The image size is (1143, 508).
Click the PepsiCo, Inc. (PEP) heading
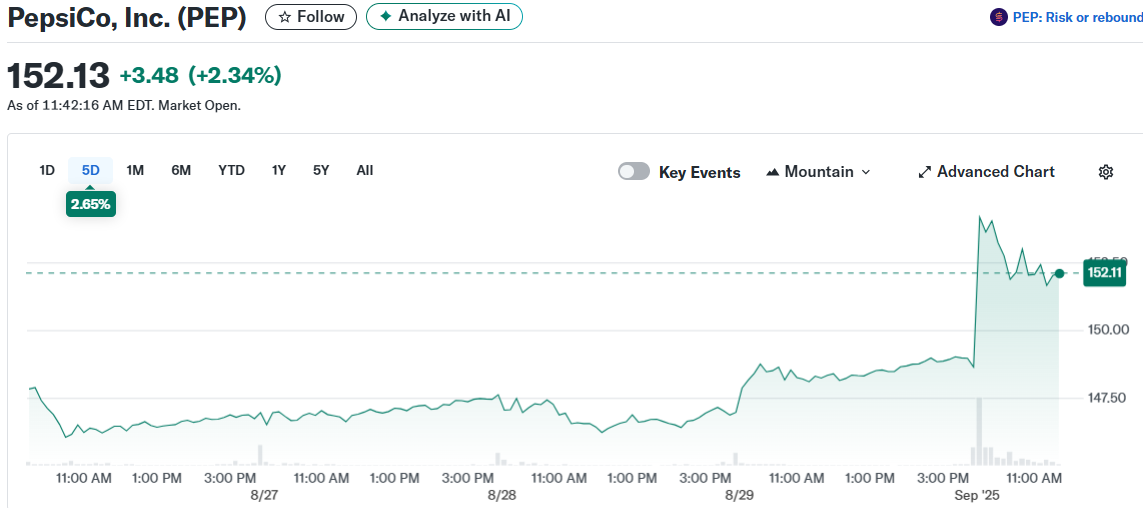point(127,17)
